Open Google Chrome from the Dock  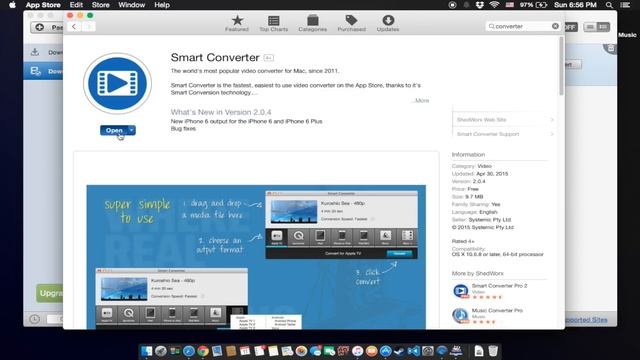pyautogui.click(x=203, y=351)
